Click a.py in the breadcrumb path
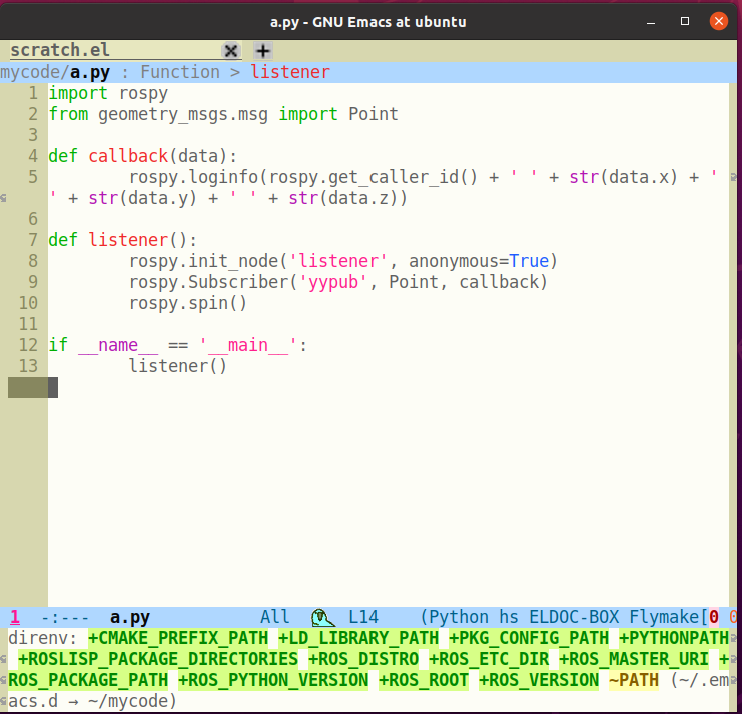742x714 pixels. (x=89, y=72)
